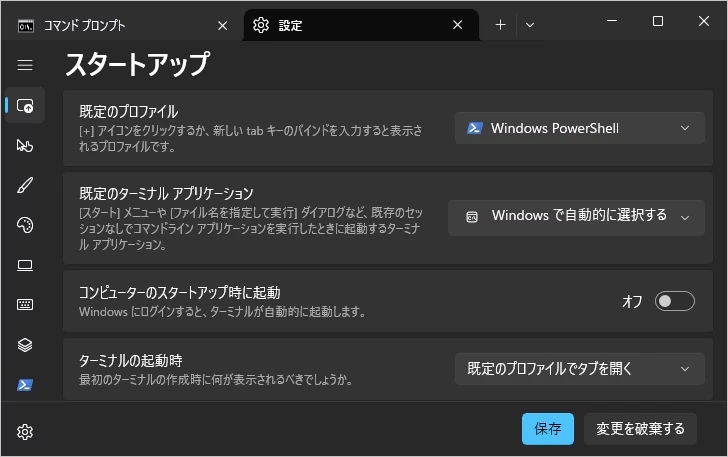
Task: Click the ターミナルの起動時 setting label
Action: 130,360
